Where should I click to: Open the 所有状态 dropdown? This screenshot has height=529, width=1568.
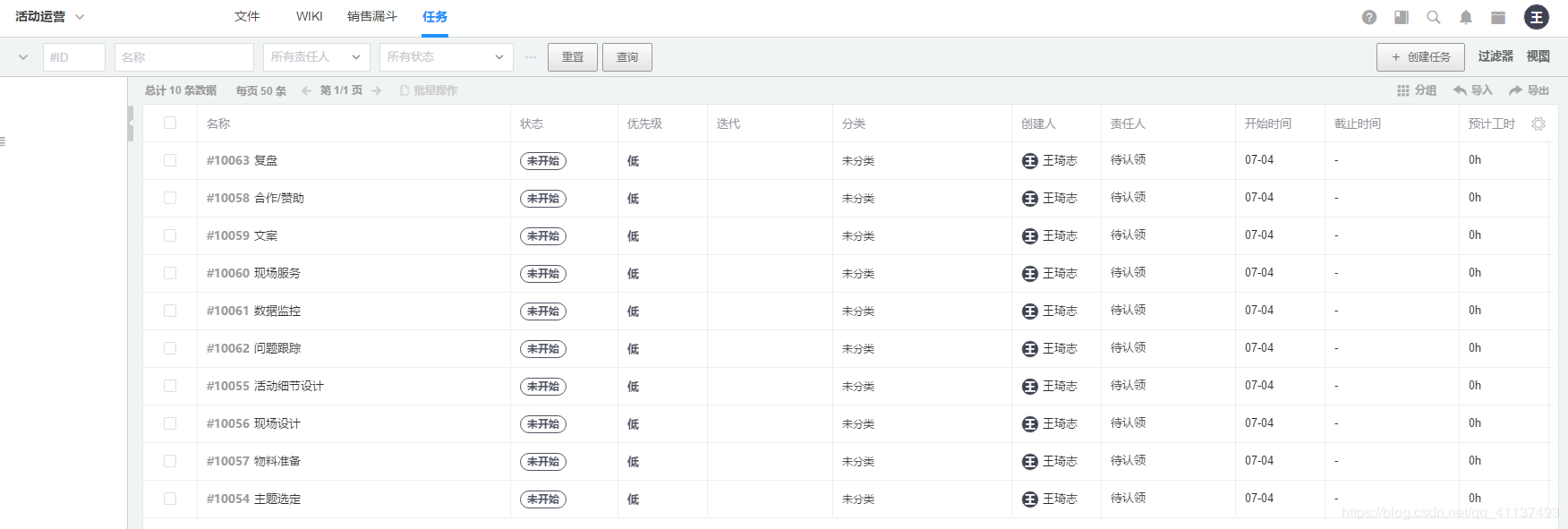point(447,57)
